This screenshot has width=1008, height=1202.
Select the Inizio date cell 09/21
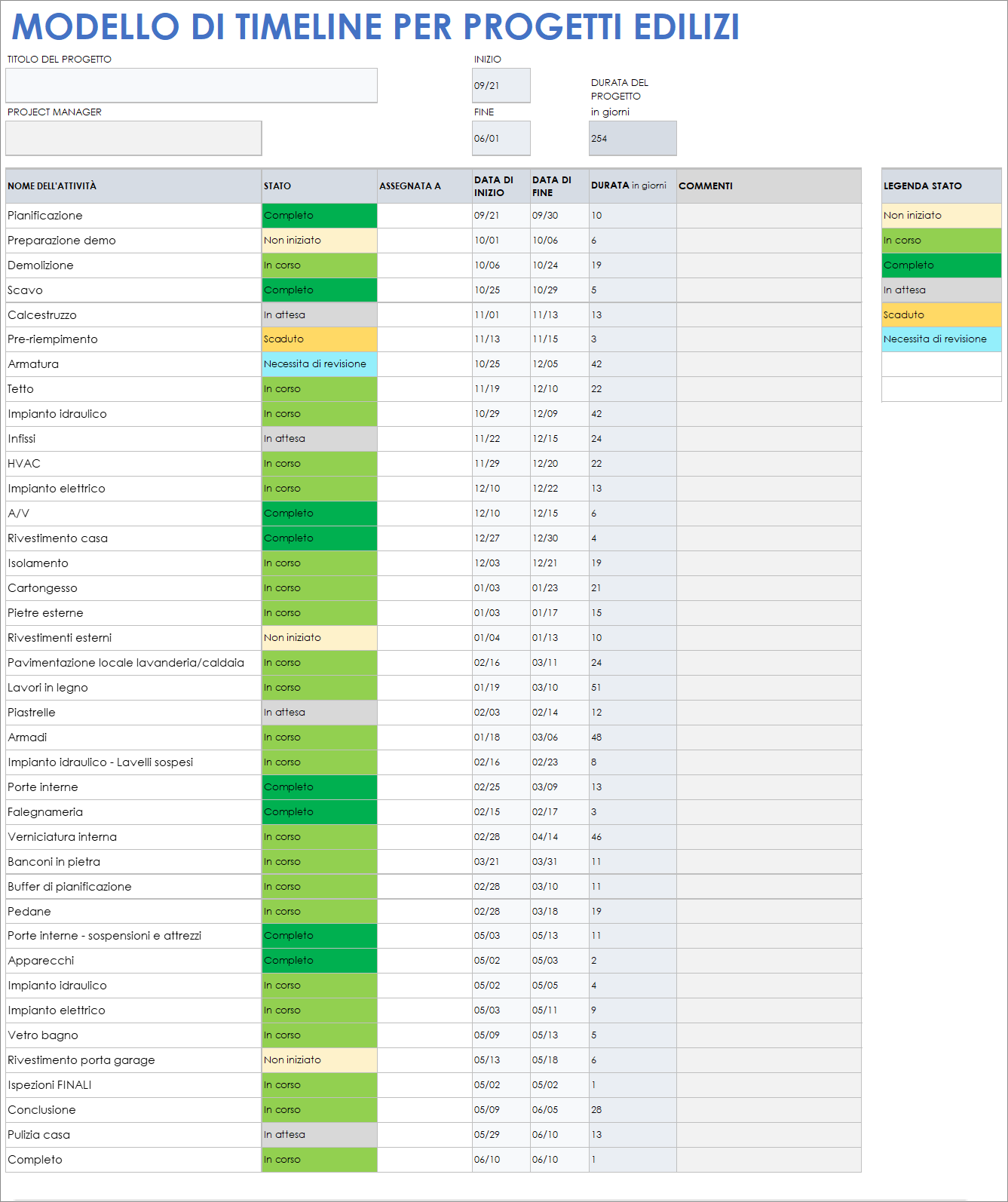click(x=501, y=85)
